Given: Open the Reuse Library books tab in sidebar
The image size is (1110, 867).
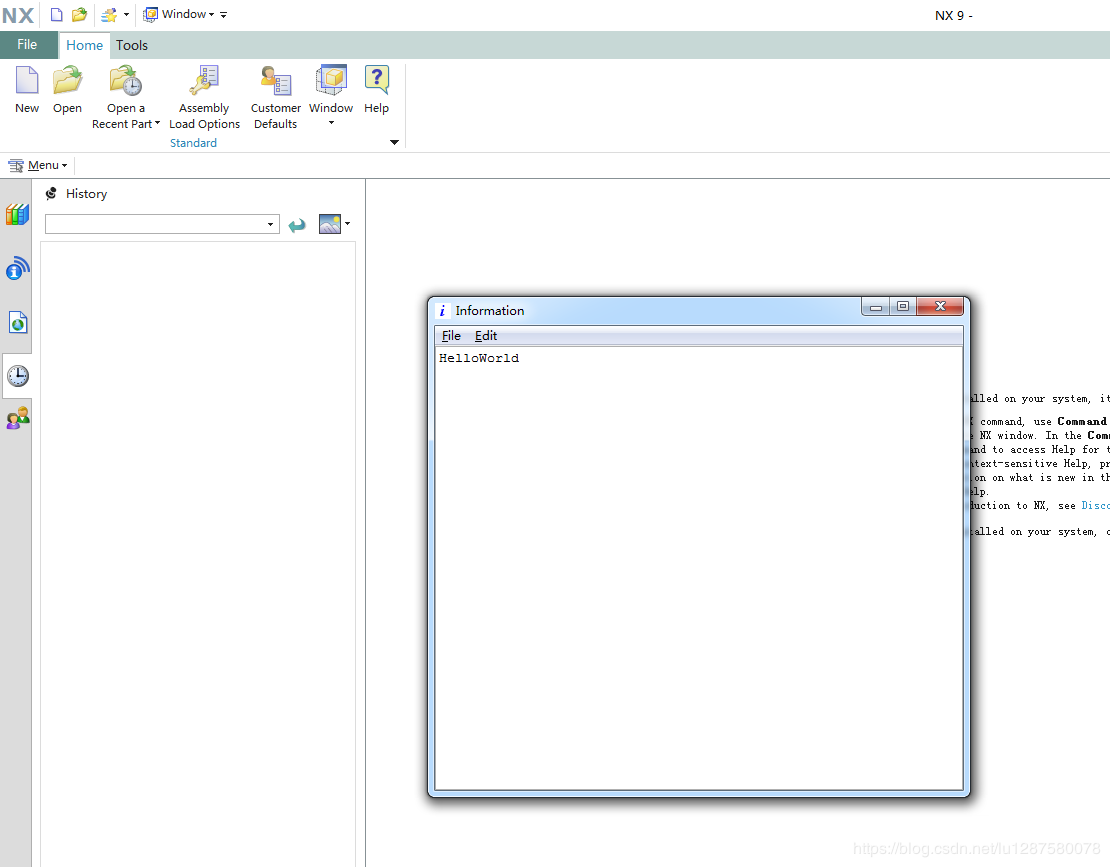Looking at the screenshot, I should pyautogui.click(x=17, y=214).
